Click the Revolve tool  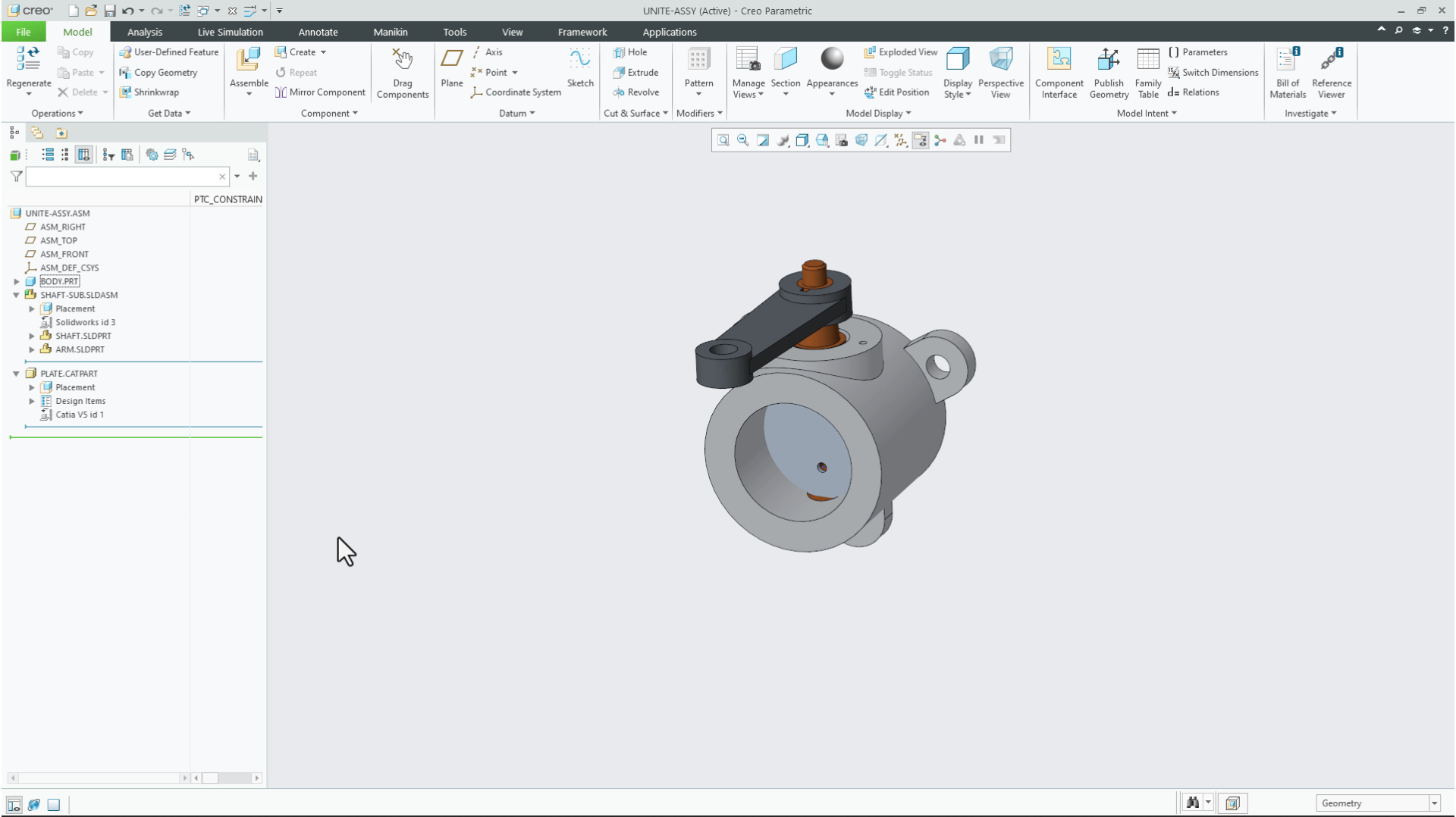pos(636,92)
